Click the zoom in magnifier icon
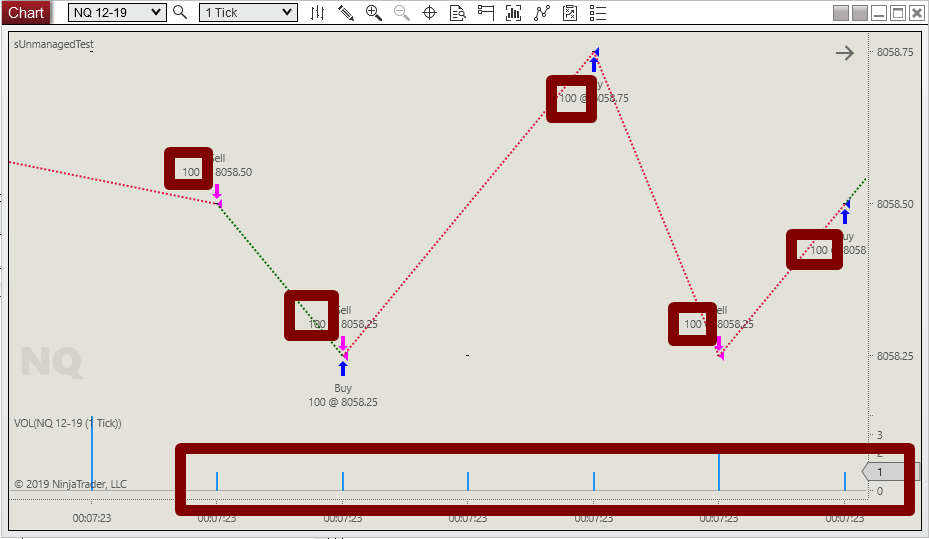 coord(374,13)
